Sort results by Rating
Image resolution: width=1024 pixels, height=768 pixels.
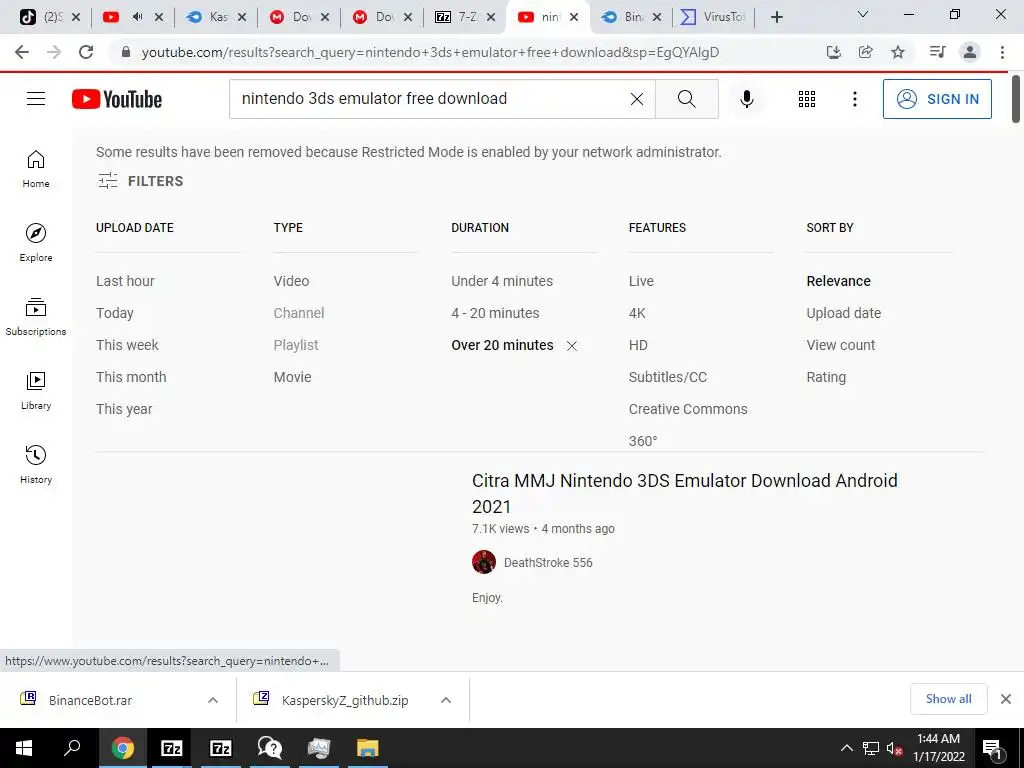(x=826, y=377)
